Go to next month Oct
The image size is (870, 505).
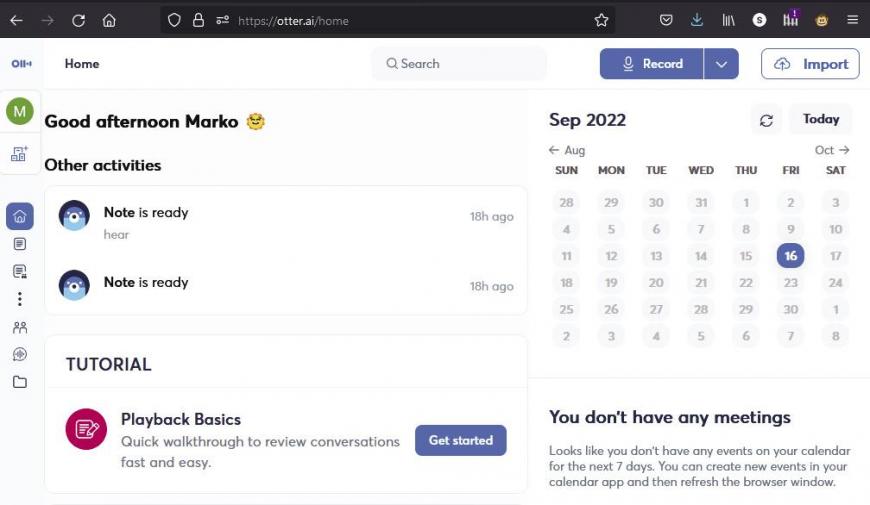pyautogui.click(x=832, y=150)
